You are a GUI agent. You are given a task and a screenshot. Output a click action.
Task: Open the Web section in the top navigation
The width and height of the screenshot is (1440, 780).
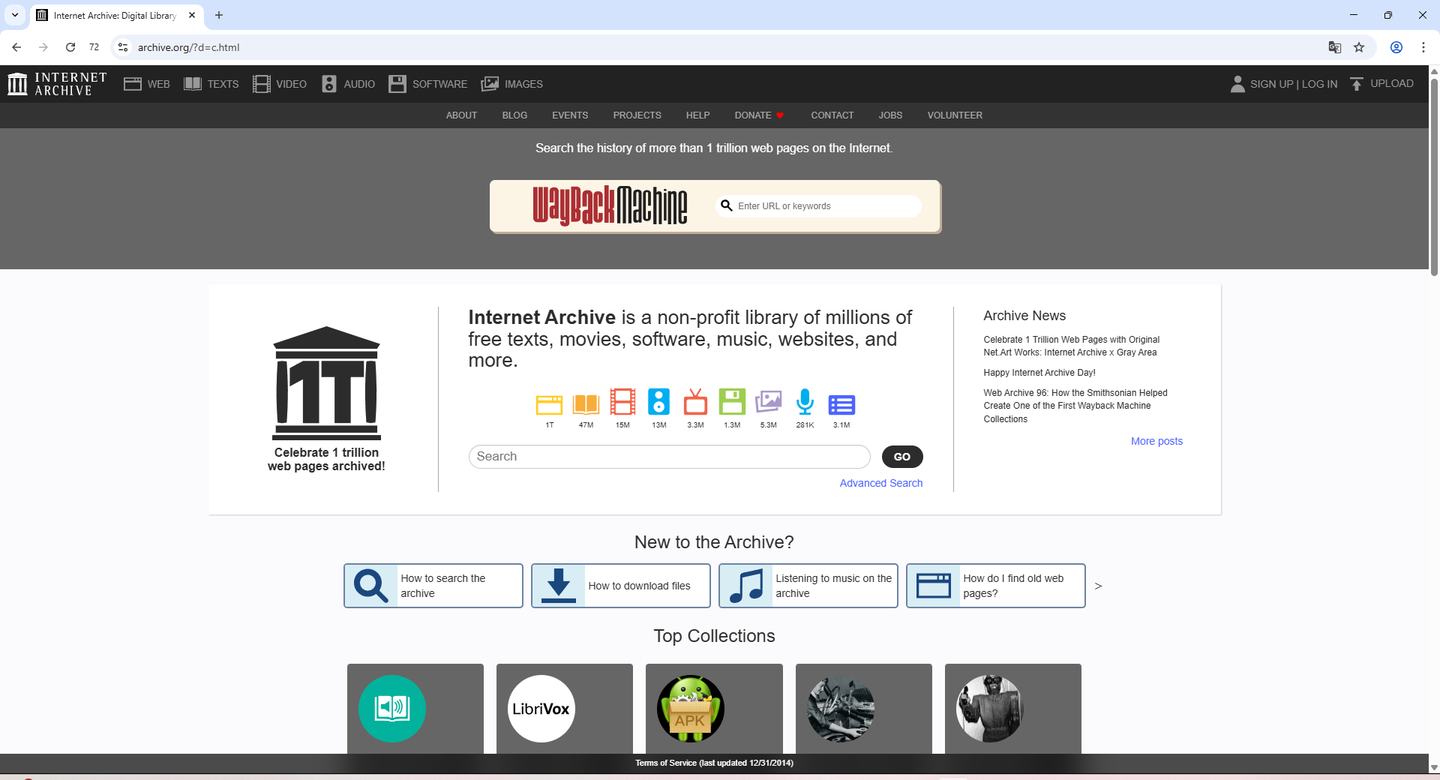click(x=147, y=84)
